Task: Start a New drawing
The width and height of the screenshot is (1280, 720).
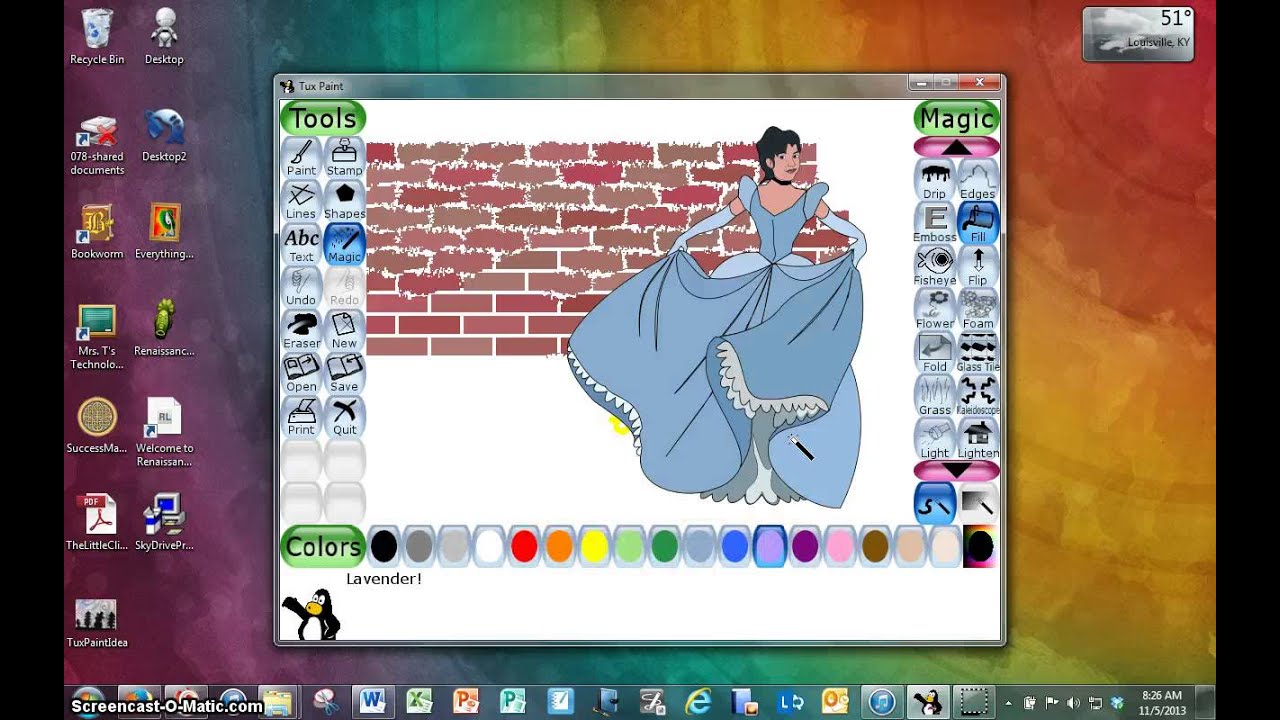Action: (344, 329)
